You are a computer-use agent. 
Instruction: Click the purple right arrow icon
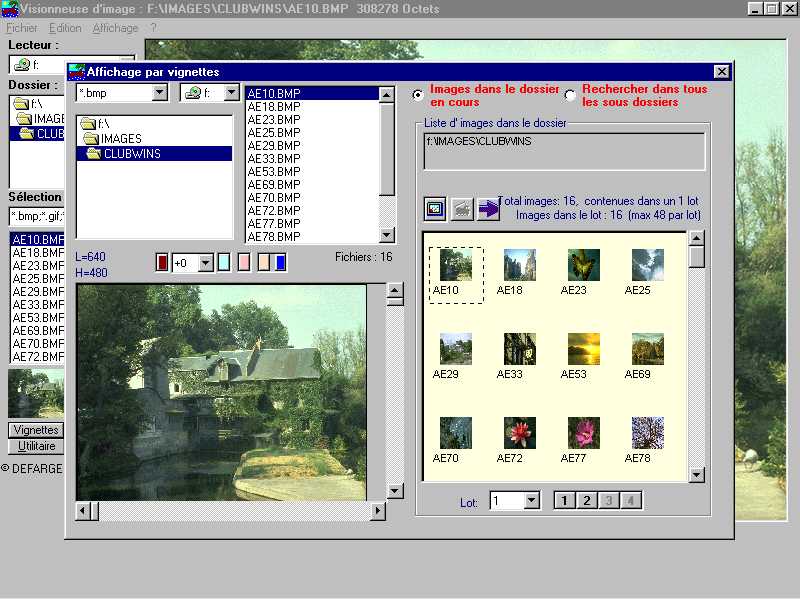tap(487, 208)
